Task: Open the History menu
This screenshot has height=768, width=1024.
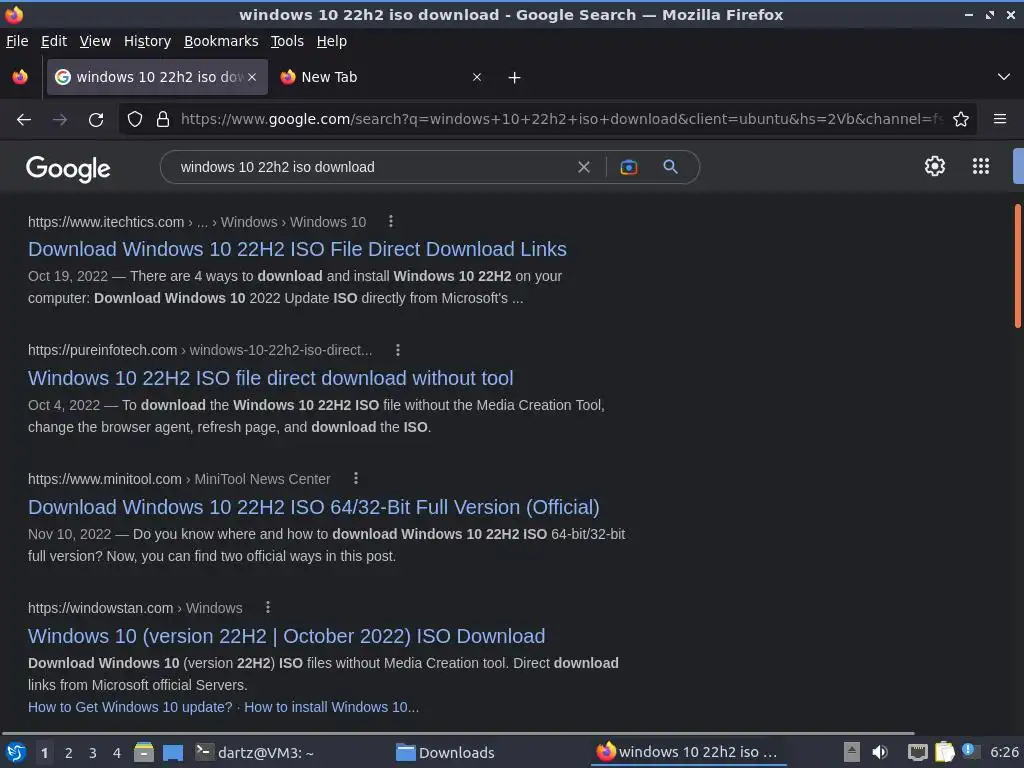Action: click(x=148, y=41)
